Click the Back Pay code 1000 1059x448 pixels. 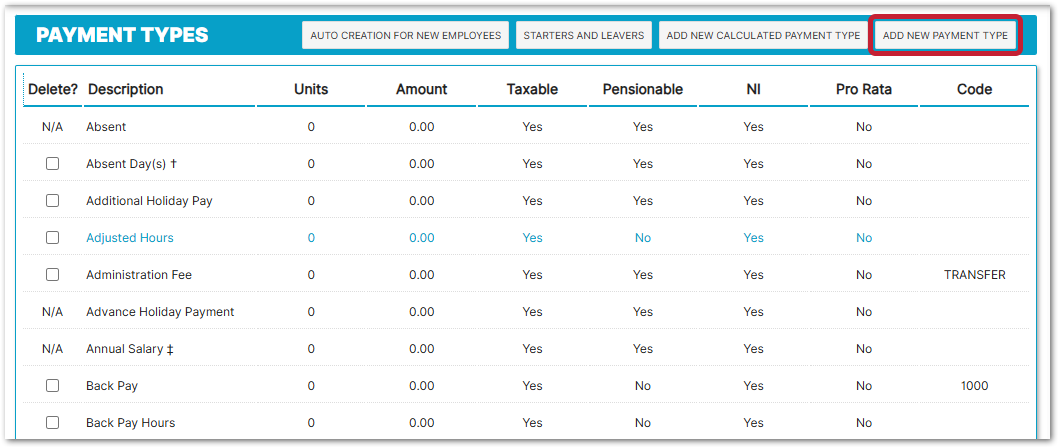[974, 386]
